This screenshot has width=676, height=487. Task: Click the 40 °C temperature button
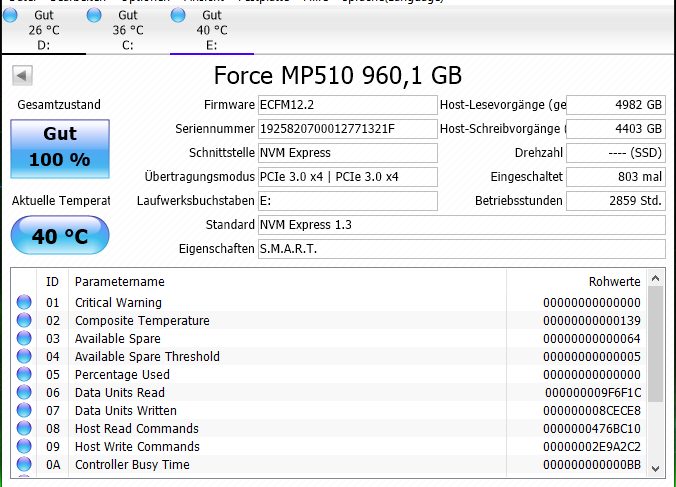60,235
